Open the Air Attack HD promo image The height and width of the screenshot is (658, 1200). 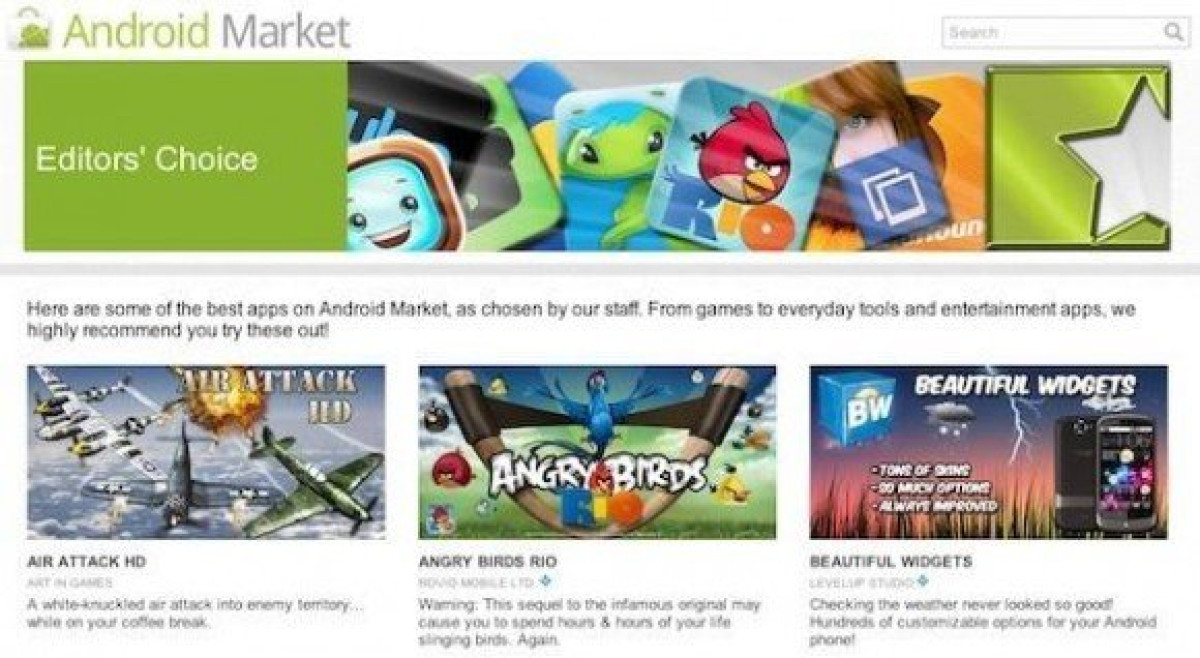206,452
